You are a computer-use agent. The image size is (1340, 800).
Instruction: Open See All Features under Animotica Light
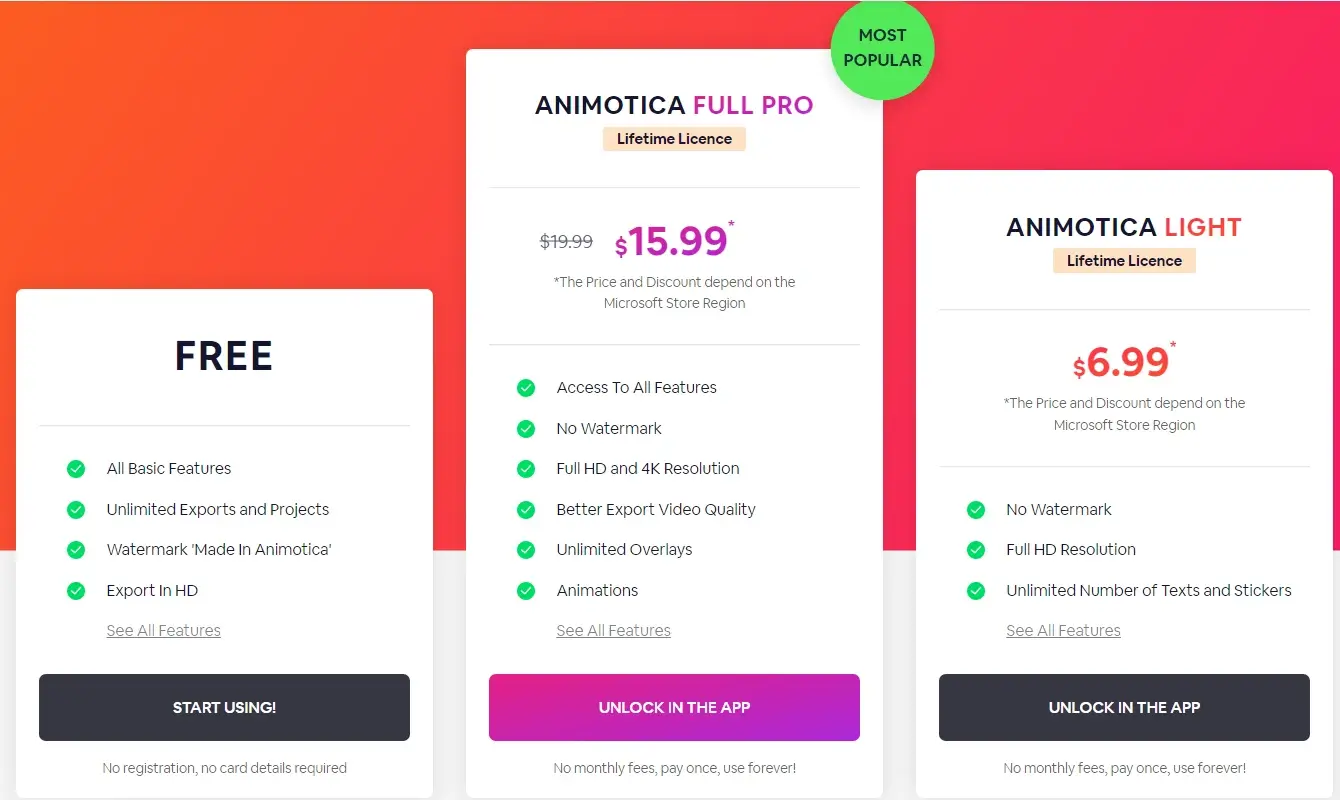click(x=1064, y=631)
